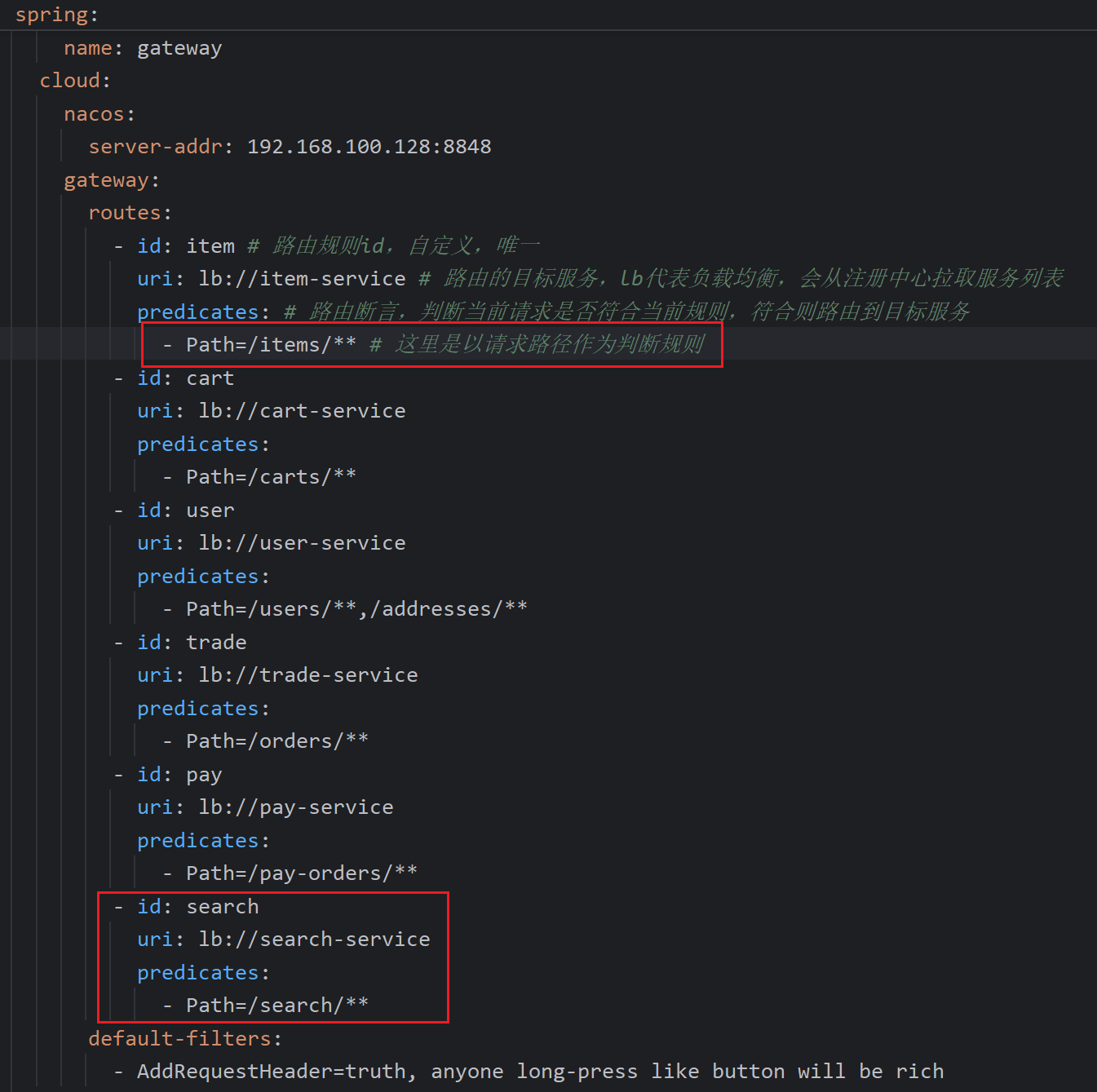The width and height of the screenshot is (1097, 1092).
Task: Click the uri 'lb://search-service'
Action: 314,939
